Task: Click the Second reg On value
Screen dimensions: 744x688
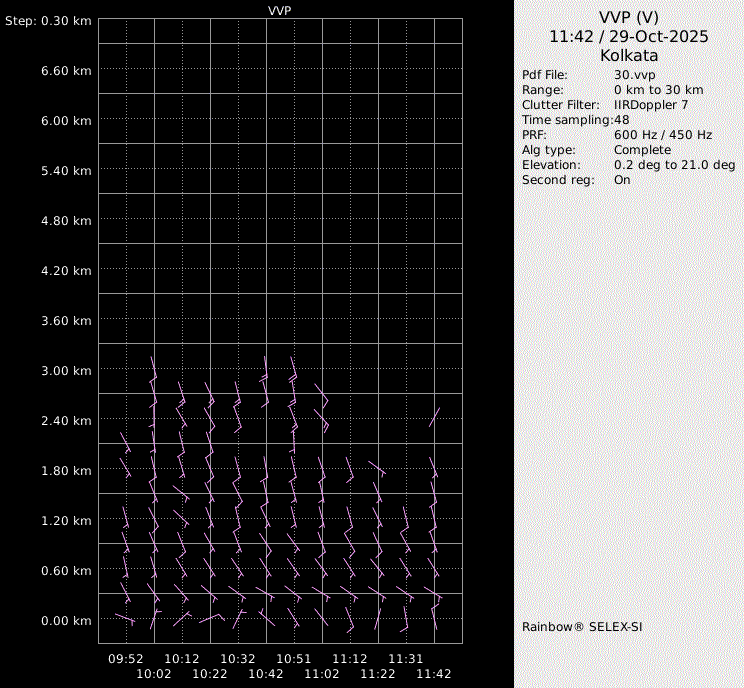Action: [x=622, y=180]
